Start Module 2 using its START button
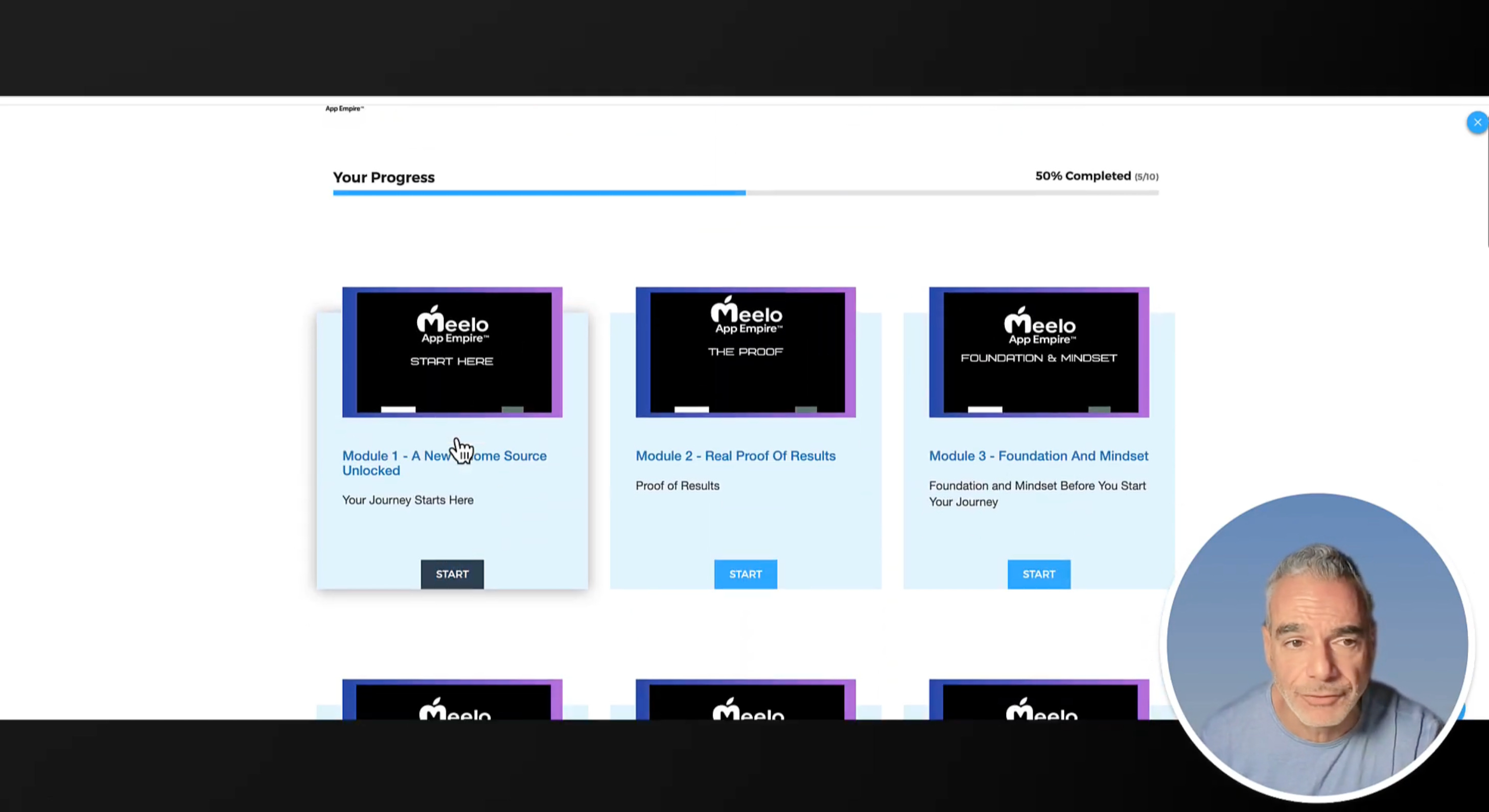 tap(746, 574)
